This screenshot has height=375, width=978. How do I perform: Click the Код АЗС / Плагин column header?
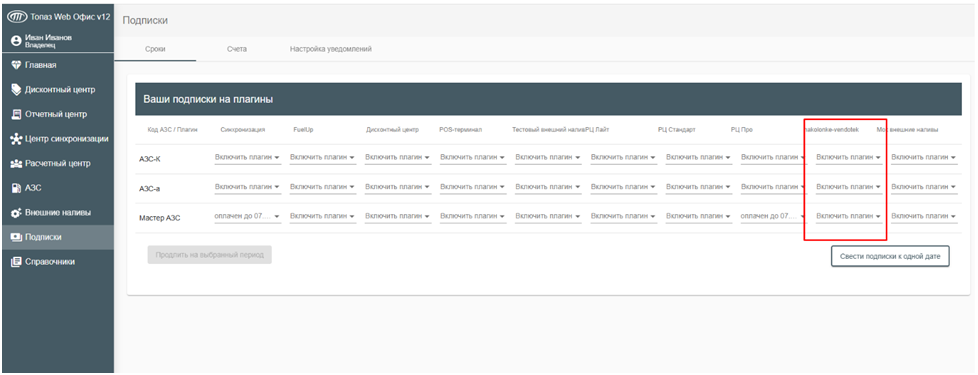(x=172, y=130)
